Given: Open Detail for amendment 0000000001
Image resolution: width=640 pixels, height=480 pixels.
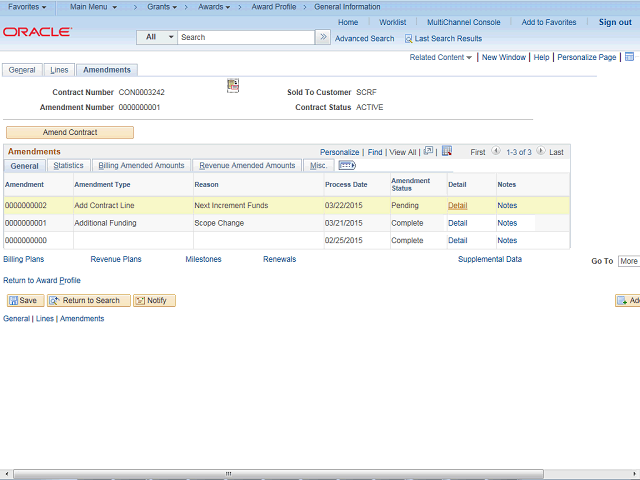Looking at the screenshot, I should click(x=458, y=223).
